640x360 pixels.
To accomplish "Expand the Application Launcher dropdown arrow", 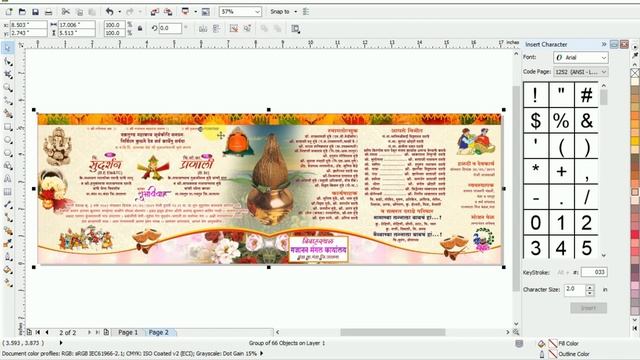I will click(x=195, y=12).
